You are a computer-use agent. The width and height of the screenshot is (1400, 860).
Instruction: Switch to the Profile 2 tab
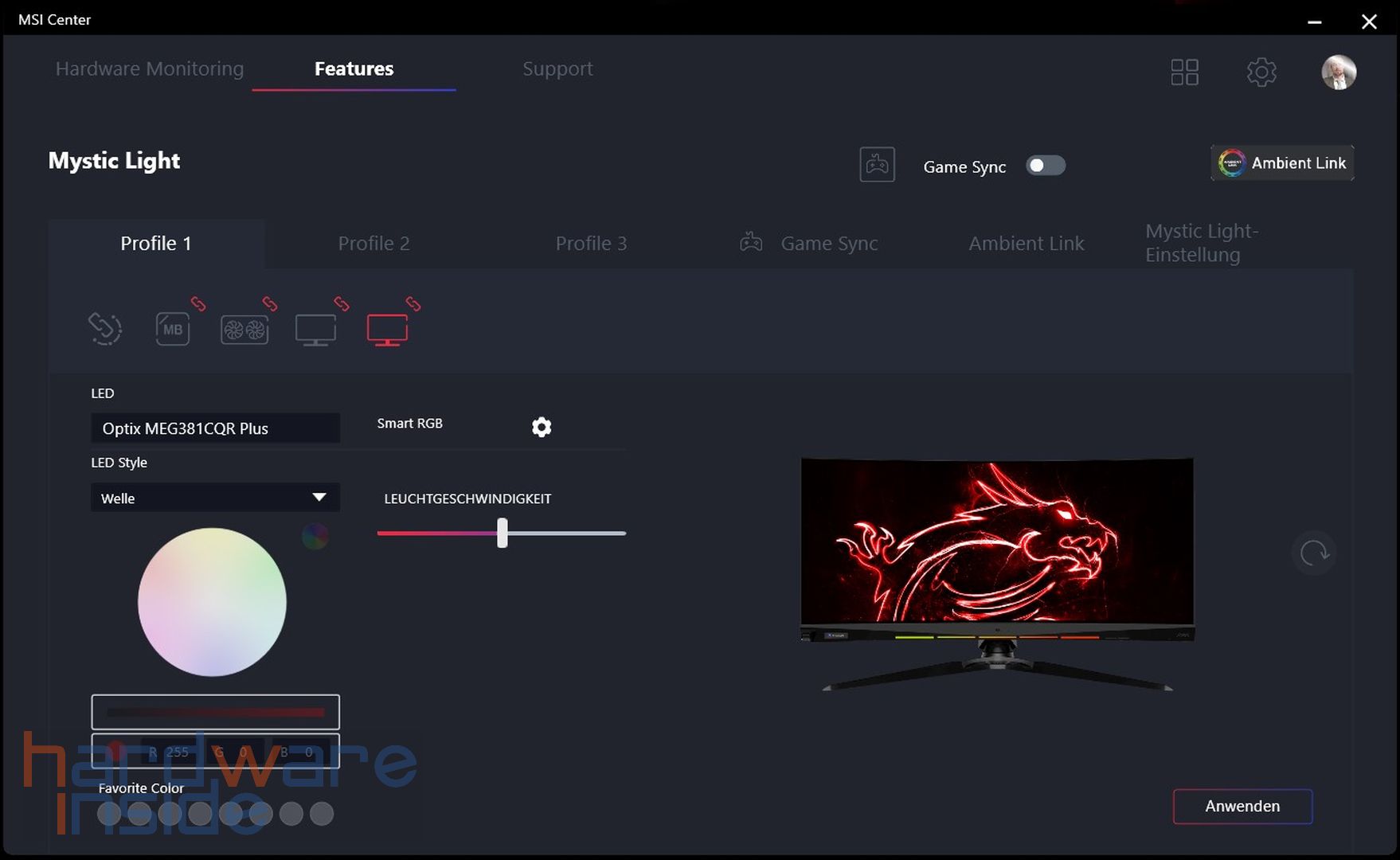(x=373, y=244)
